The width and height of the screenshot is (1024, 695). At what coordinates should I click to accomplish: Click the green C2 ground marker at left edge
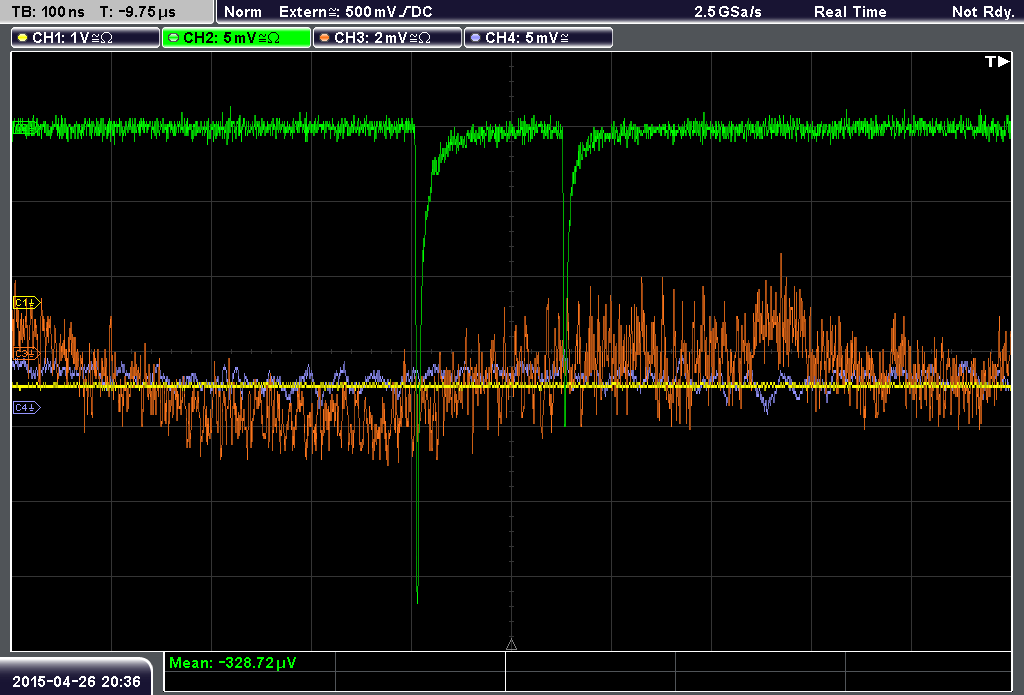24,128
